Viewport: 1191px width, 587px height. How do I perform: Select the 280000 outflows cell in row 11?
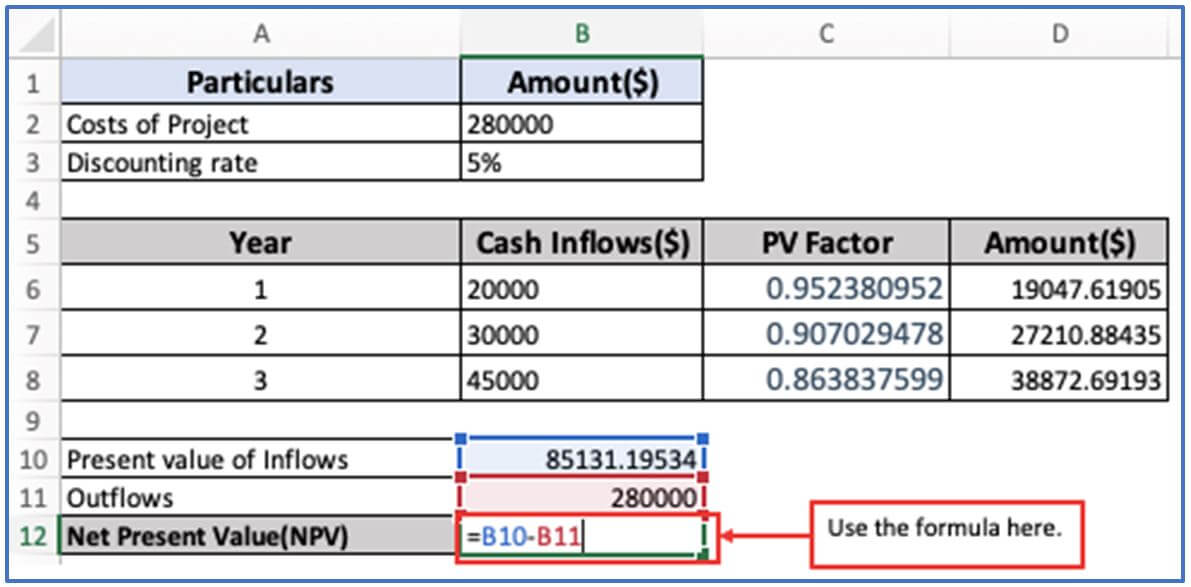point(582,497)
